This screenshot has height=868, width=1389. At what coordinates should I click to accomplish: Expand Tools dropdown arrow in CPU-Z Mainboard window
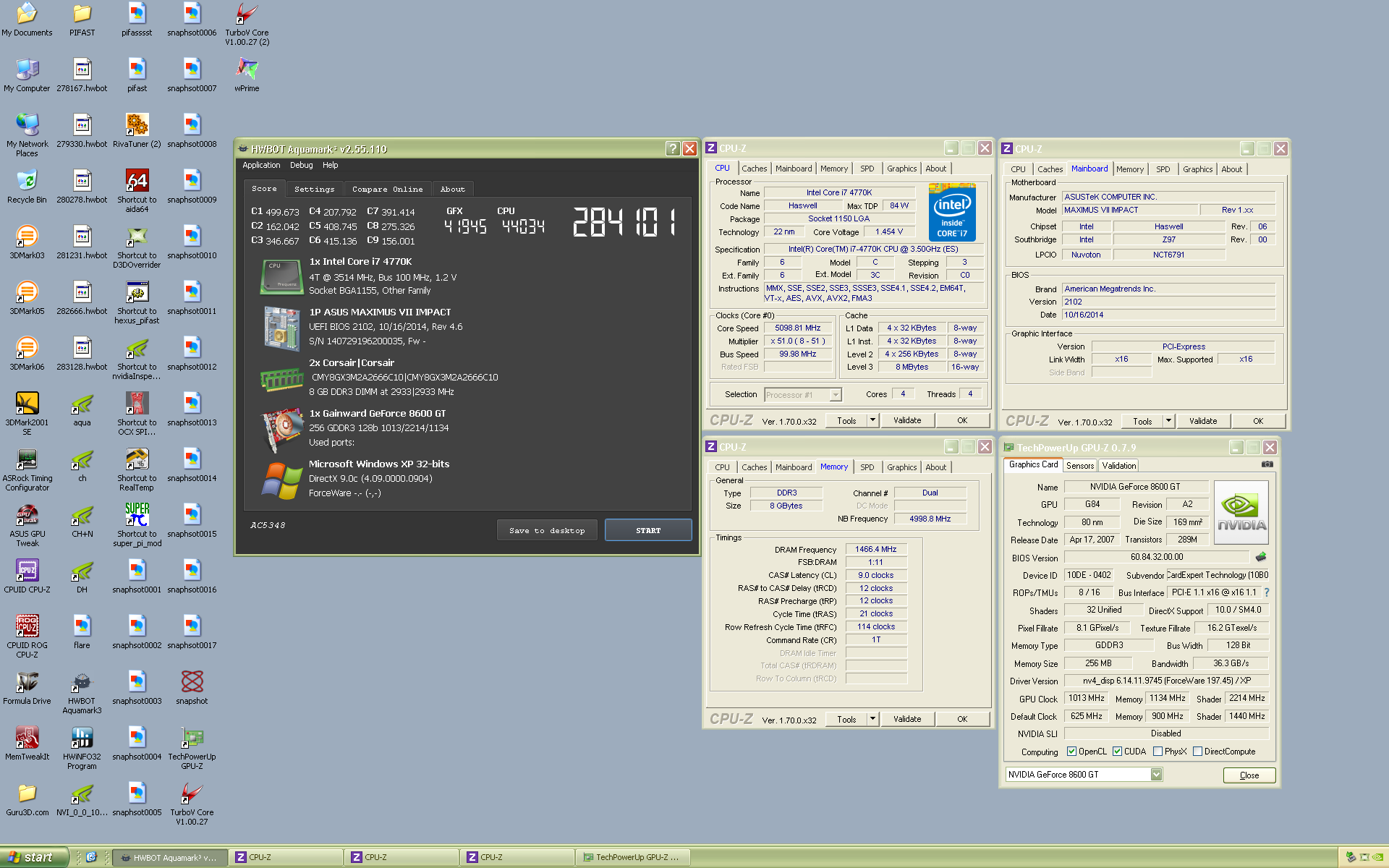1168,421
